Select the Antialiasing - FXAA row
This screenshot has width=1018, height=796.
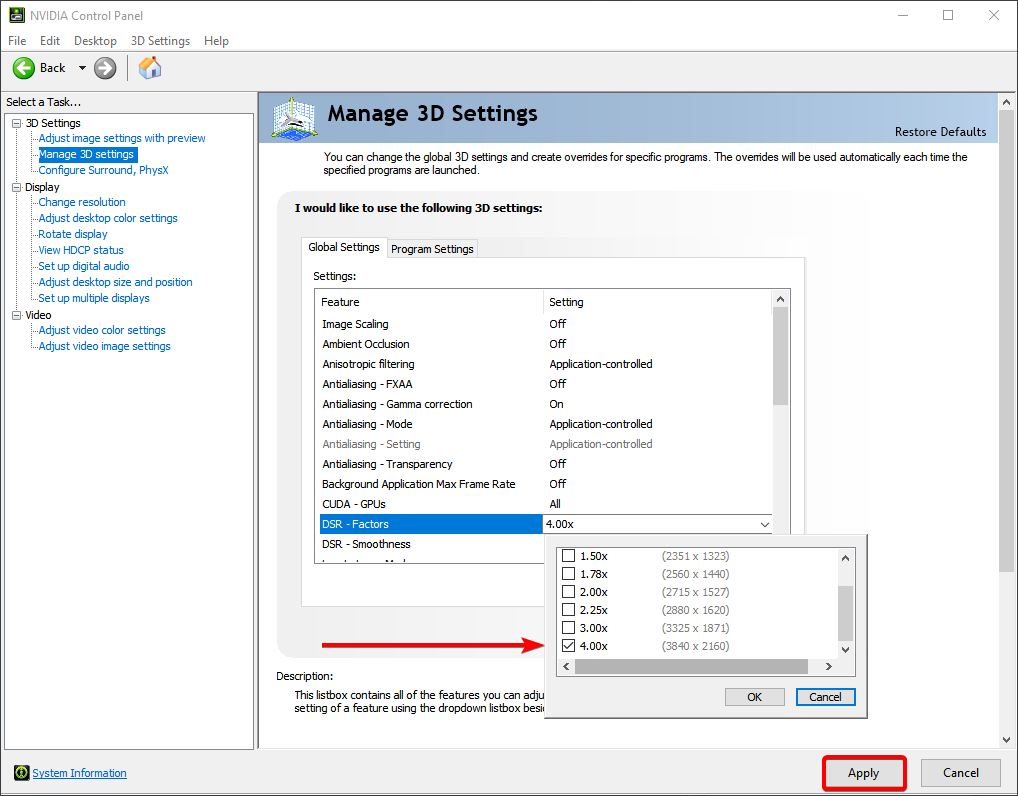point(545,384)
